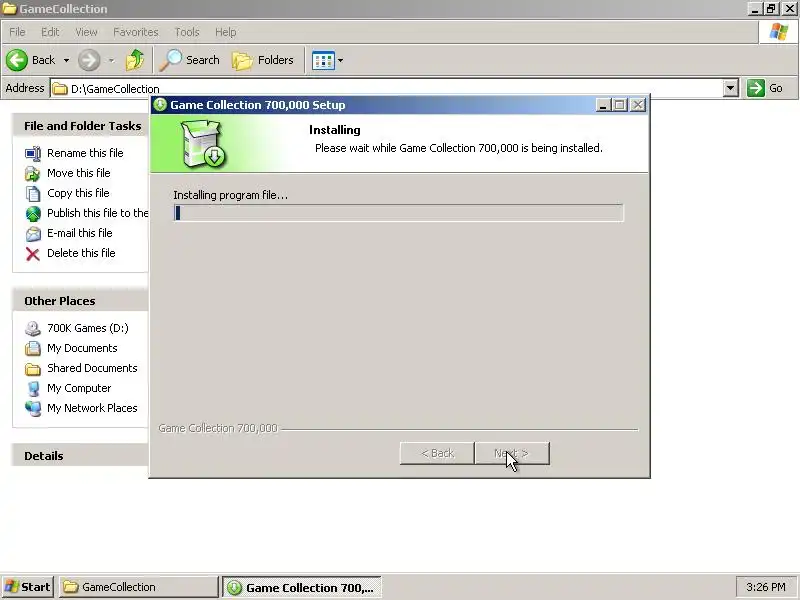Click the My Computer icon
Screen dimensions: 800x600
pyautogui.click(x=33, y=388)
